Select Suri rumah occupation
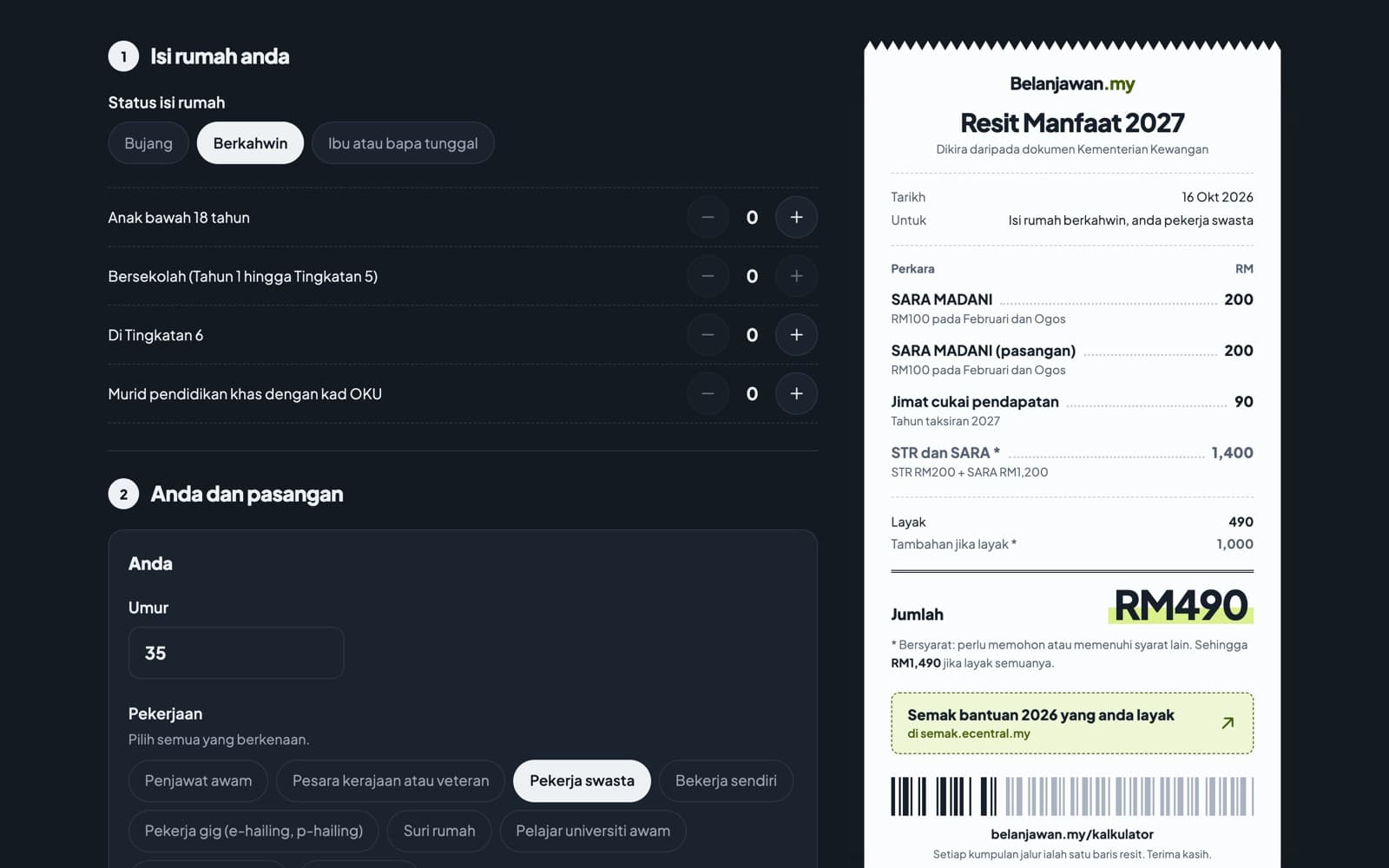Image resolution: width=1389 pixels, height=868 pixels. [439, 832]
